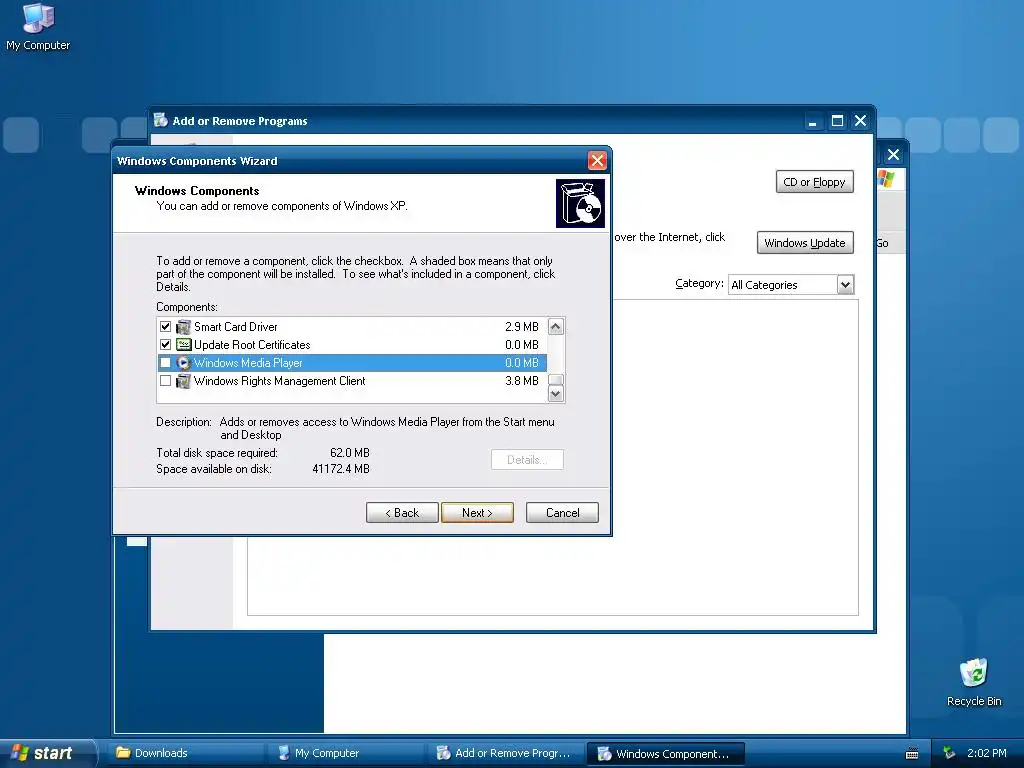Click the 41172.4 MB space available value

pyautogui.click(x=341, y=469)
